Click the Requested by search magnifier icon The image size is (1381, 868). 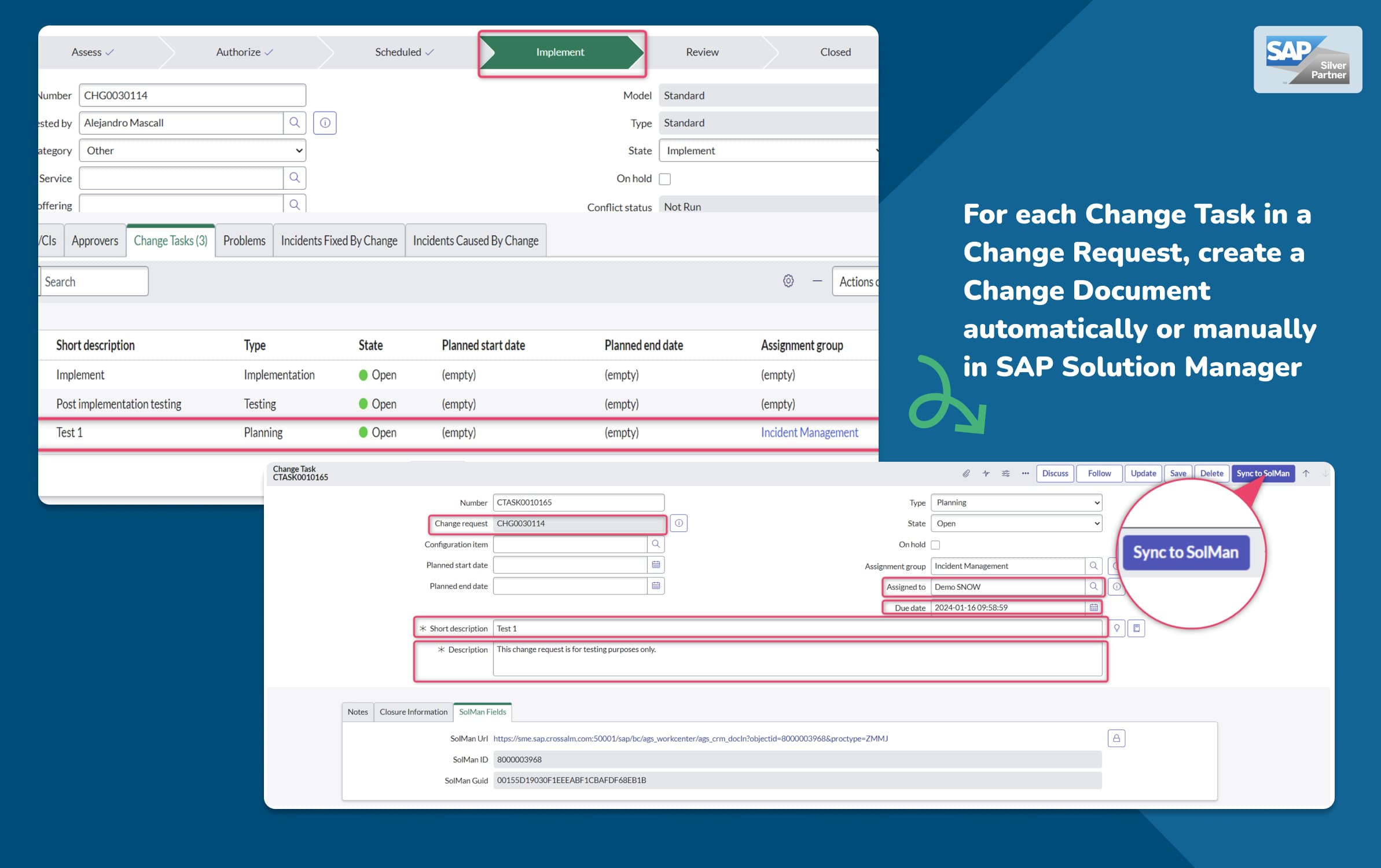pos(295,123)
